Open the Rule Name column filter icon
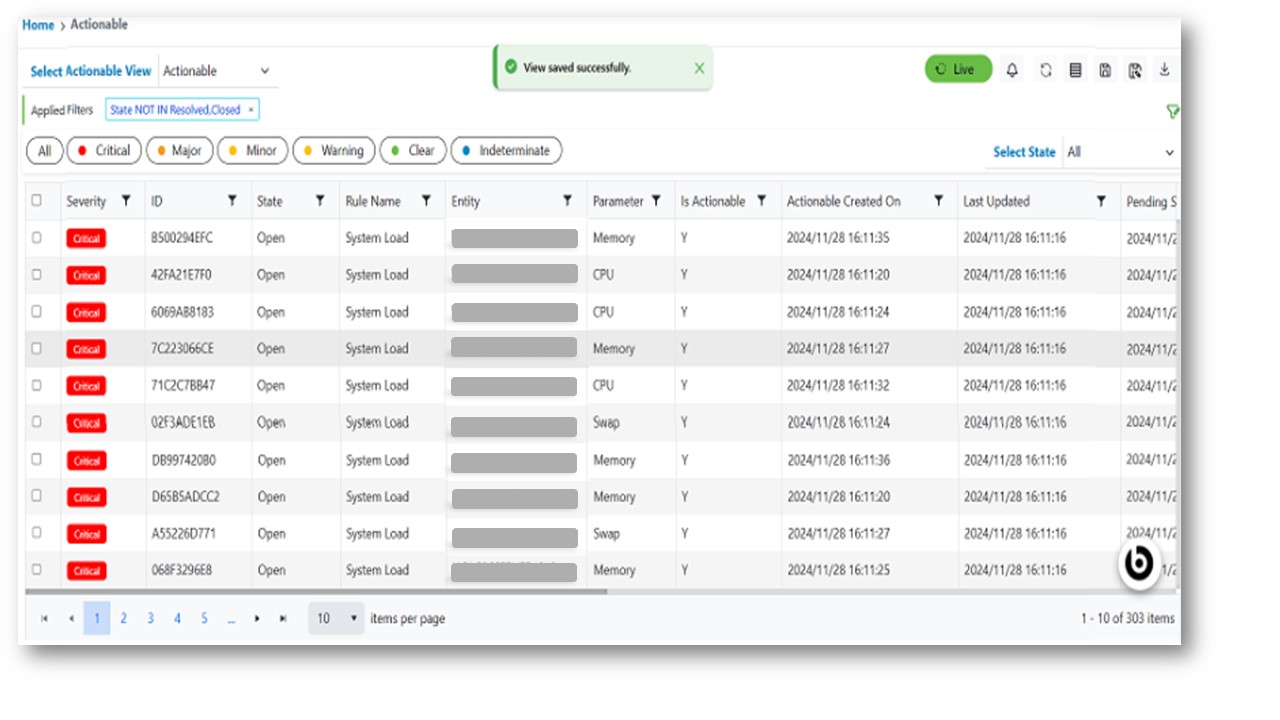The image size is (1280, 720). 426,201
